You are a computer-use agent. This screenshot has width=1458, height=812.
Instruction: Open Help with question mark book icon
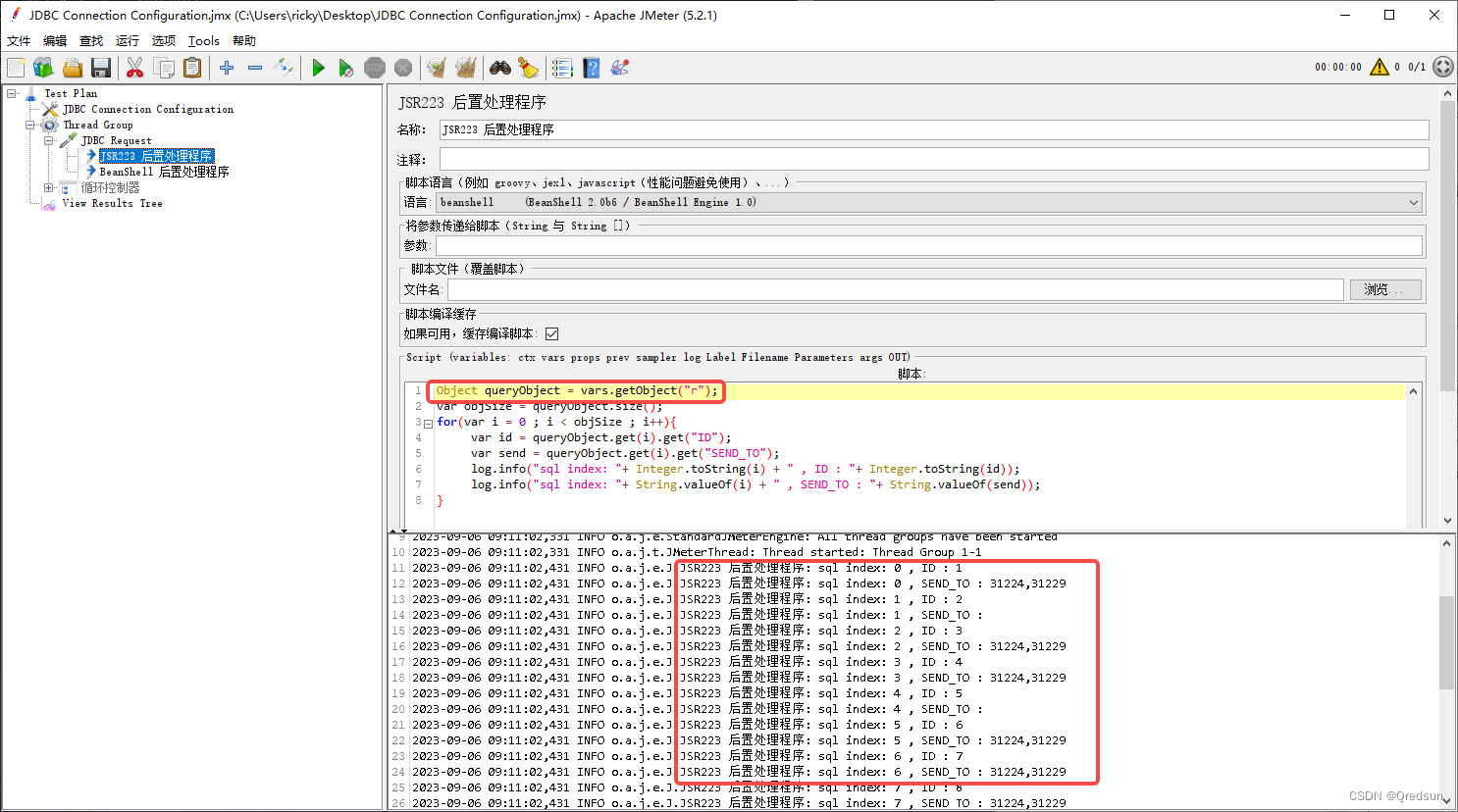pyautogui.click(x=591, y=68)
